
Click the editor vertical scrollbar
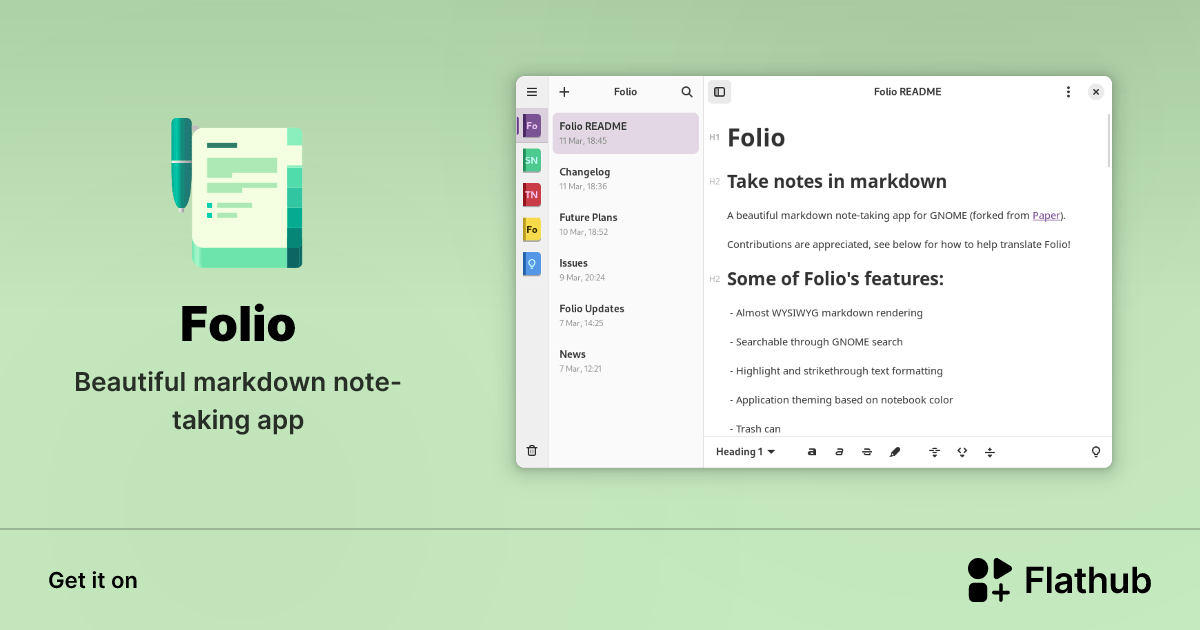tap(1108, 140)
